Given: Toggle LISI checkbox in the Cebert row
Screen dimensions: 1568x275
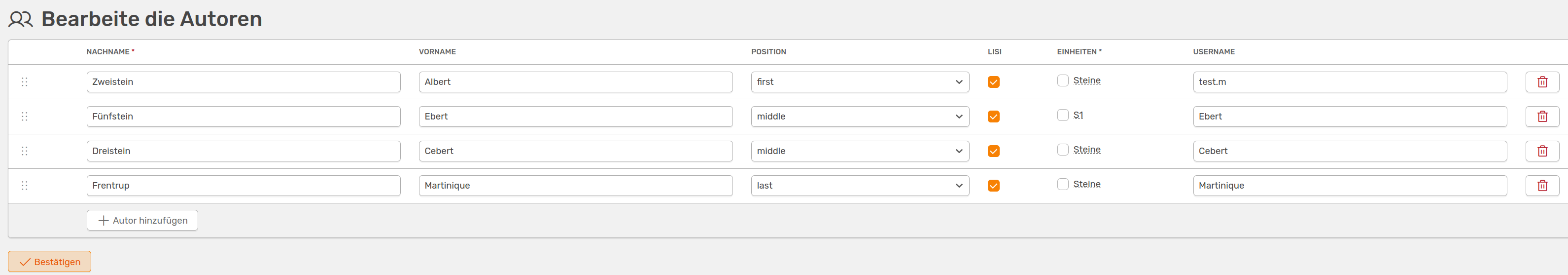Looking at the screenshot, I should [x=993, y=151].
